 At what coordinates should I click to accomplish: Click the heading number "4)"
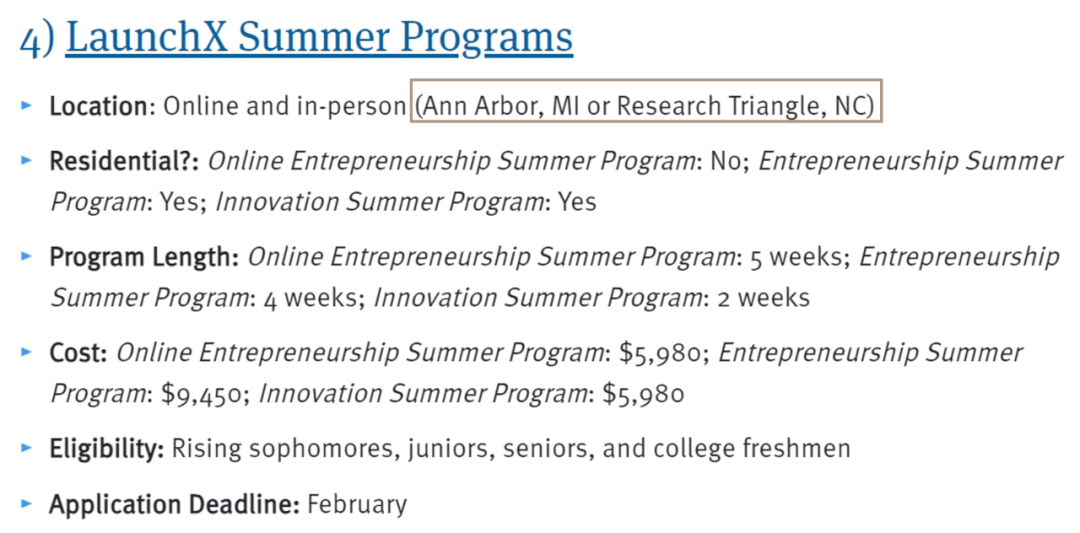pyautogui.click(x=37, y=41)
